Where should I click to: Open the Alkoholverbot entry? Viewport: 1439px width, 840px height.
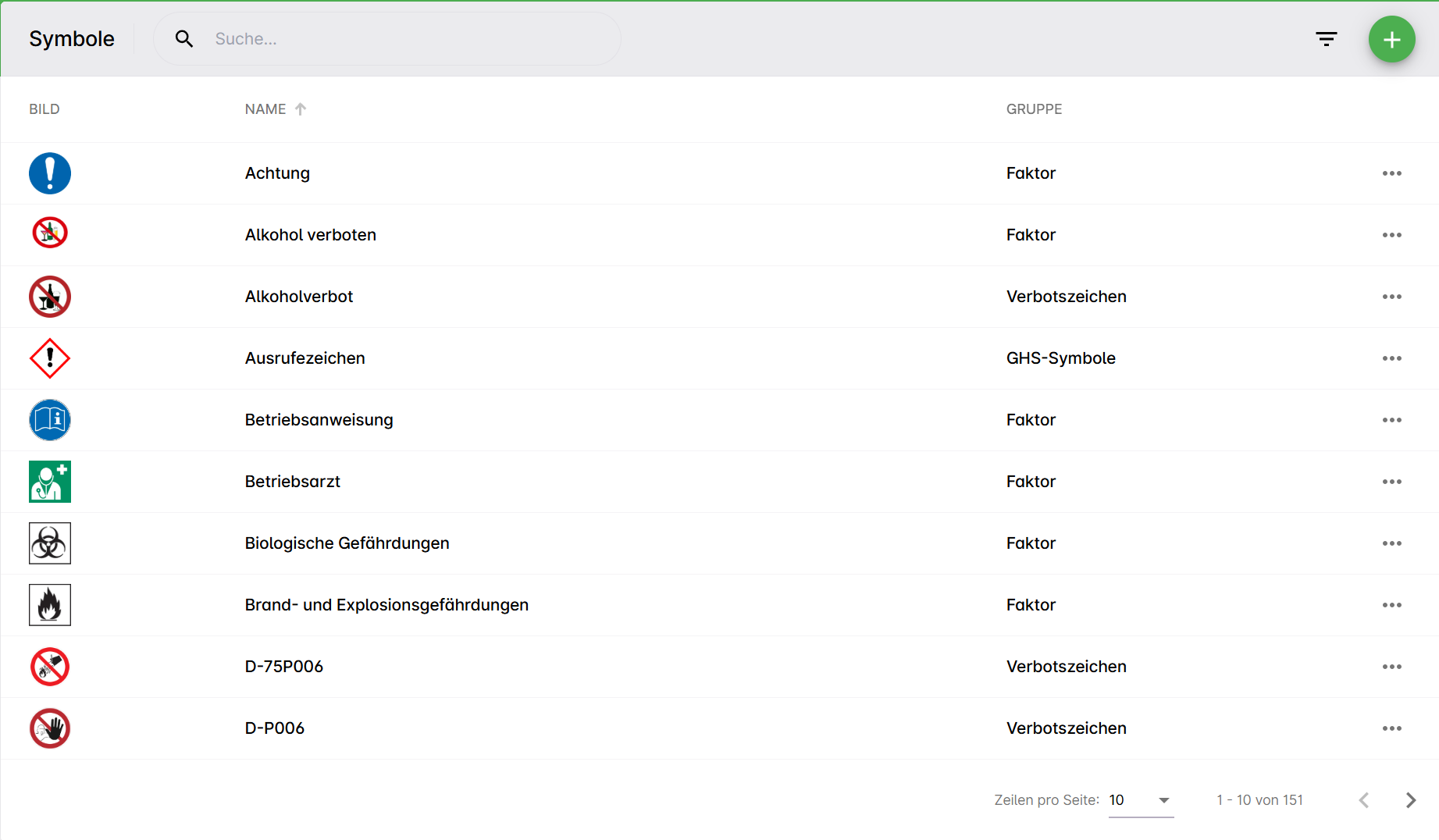point(299,297)
